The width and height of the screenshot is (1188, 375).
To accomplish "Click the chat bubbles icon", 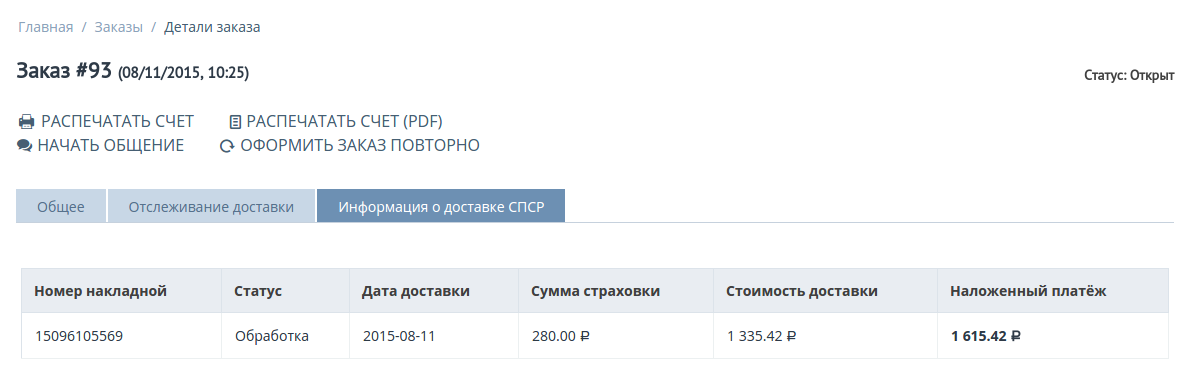I will pyautogui.click(x=24, y=145).
